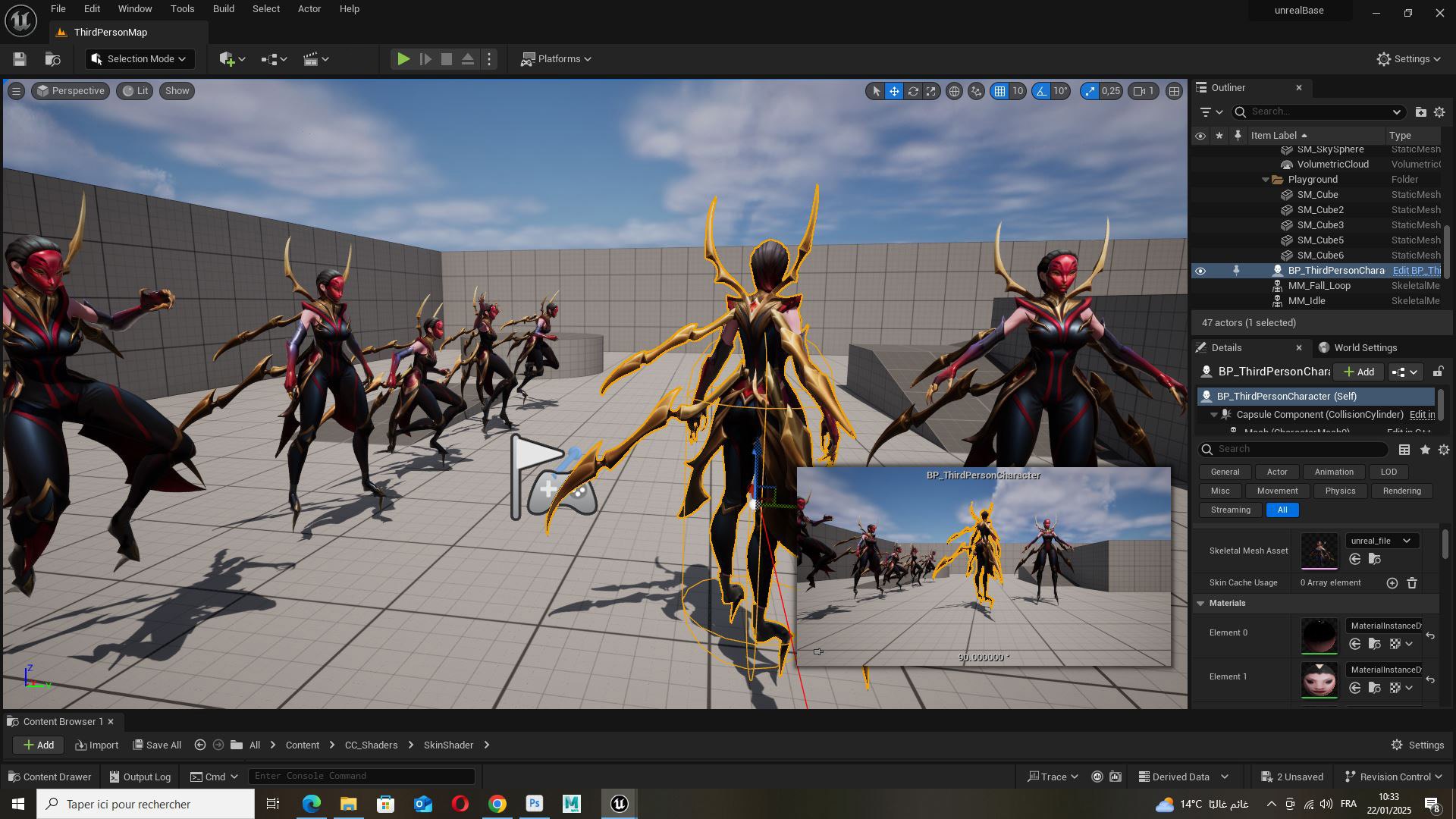This screenshot has height=819, width=1456.
Task: Toggle surface snapping icon
Action: (977, 91)
